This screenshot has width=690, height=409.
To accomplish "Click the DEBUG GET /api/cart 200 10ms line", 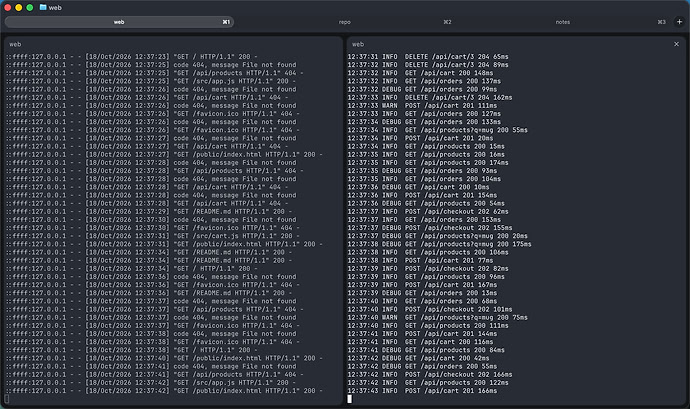I will 418,187.
